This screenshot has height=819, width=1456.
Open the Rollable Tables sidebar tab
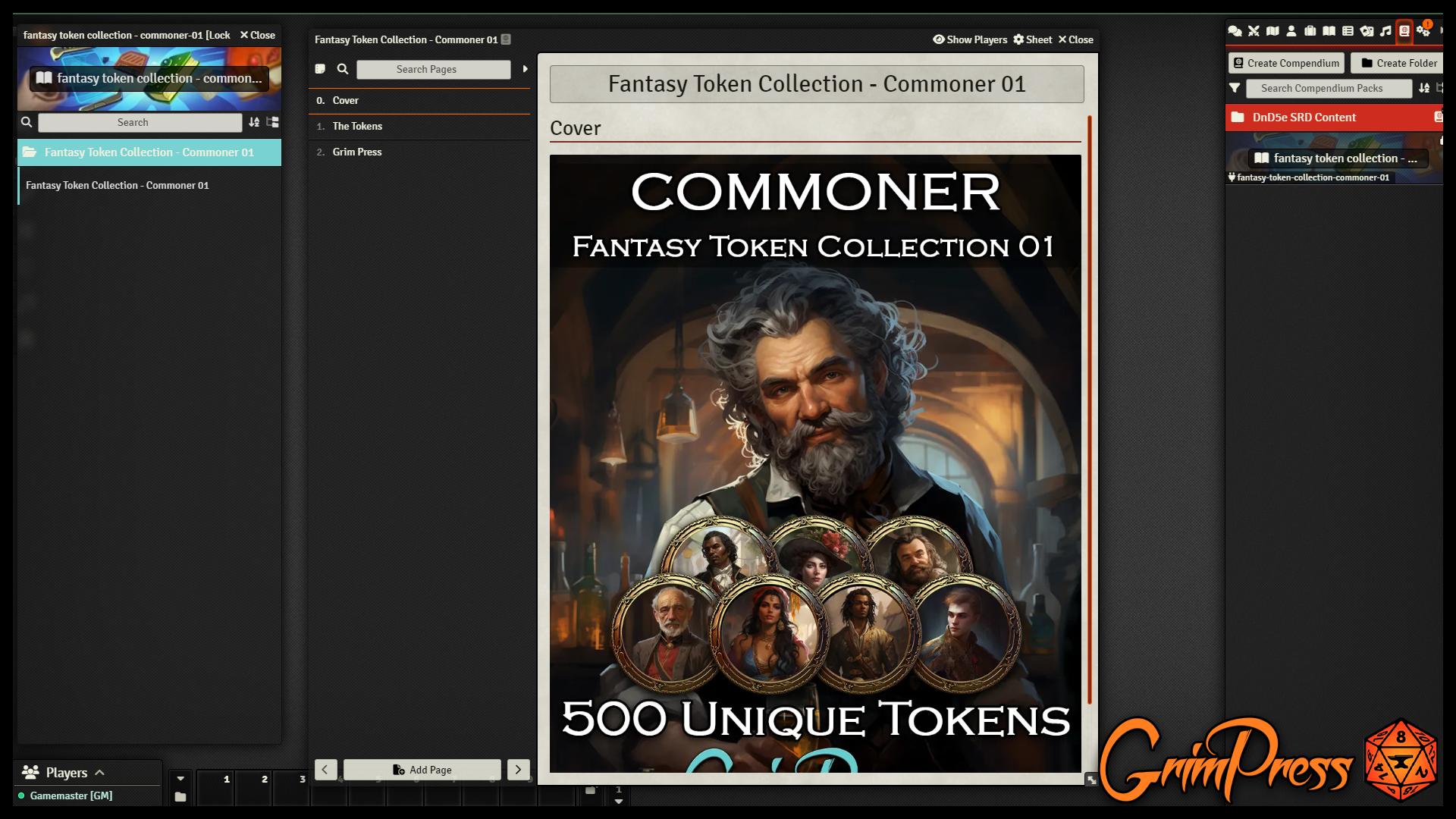pyautogui.click(x=1348, y=30)
